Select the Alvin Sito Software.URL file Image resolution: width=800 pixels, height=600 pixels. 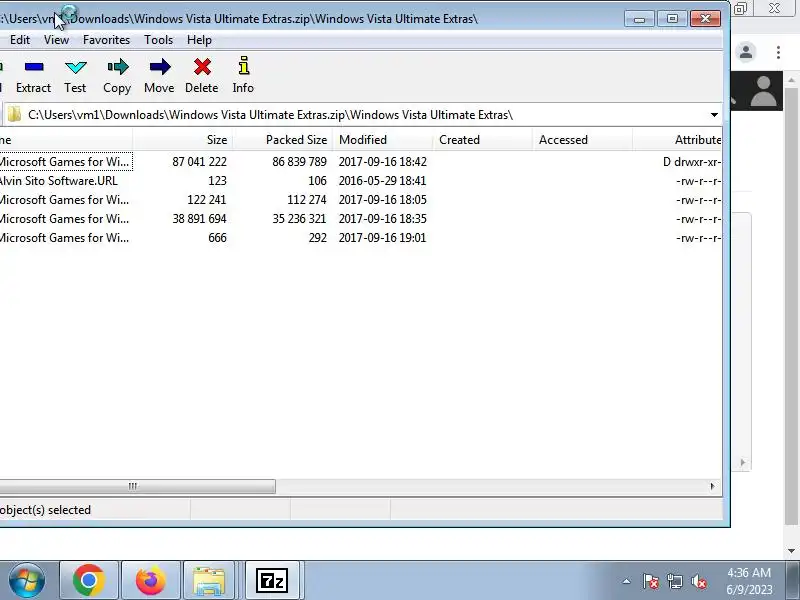pyautogui.click(x=58, y=181)
